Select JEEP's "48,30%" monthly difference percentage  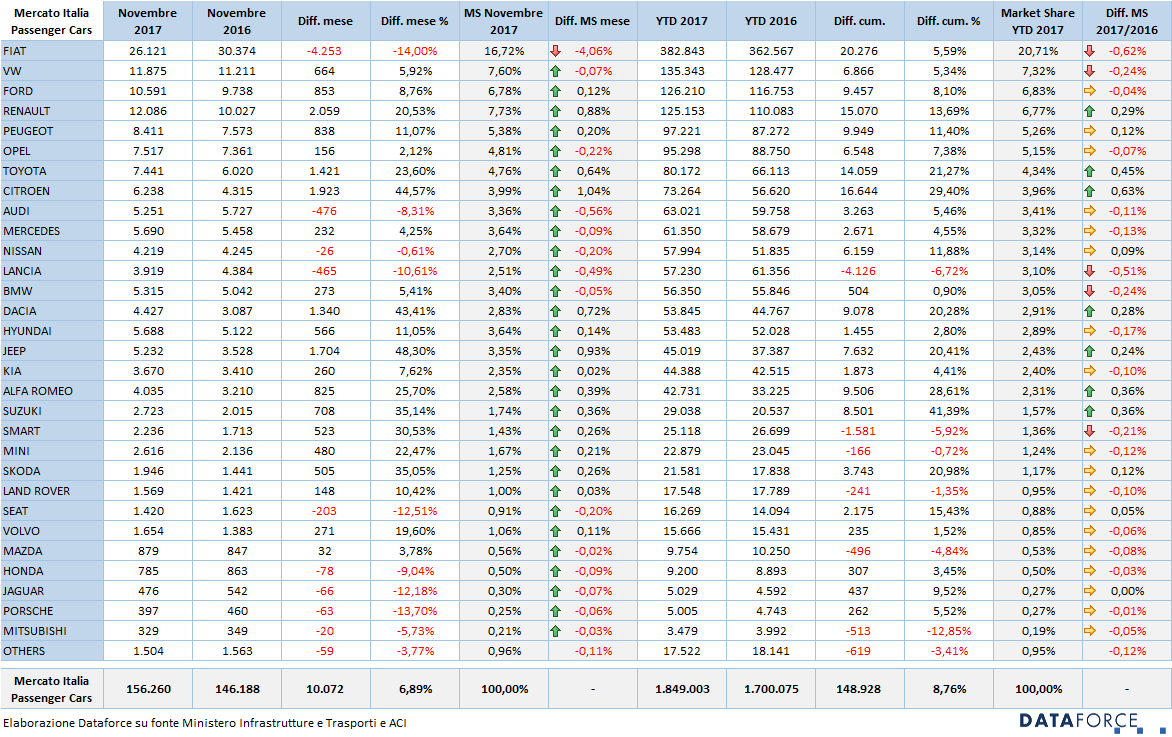[415, 351]
